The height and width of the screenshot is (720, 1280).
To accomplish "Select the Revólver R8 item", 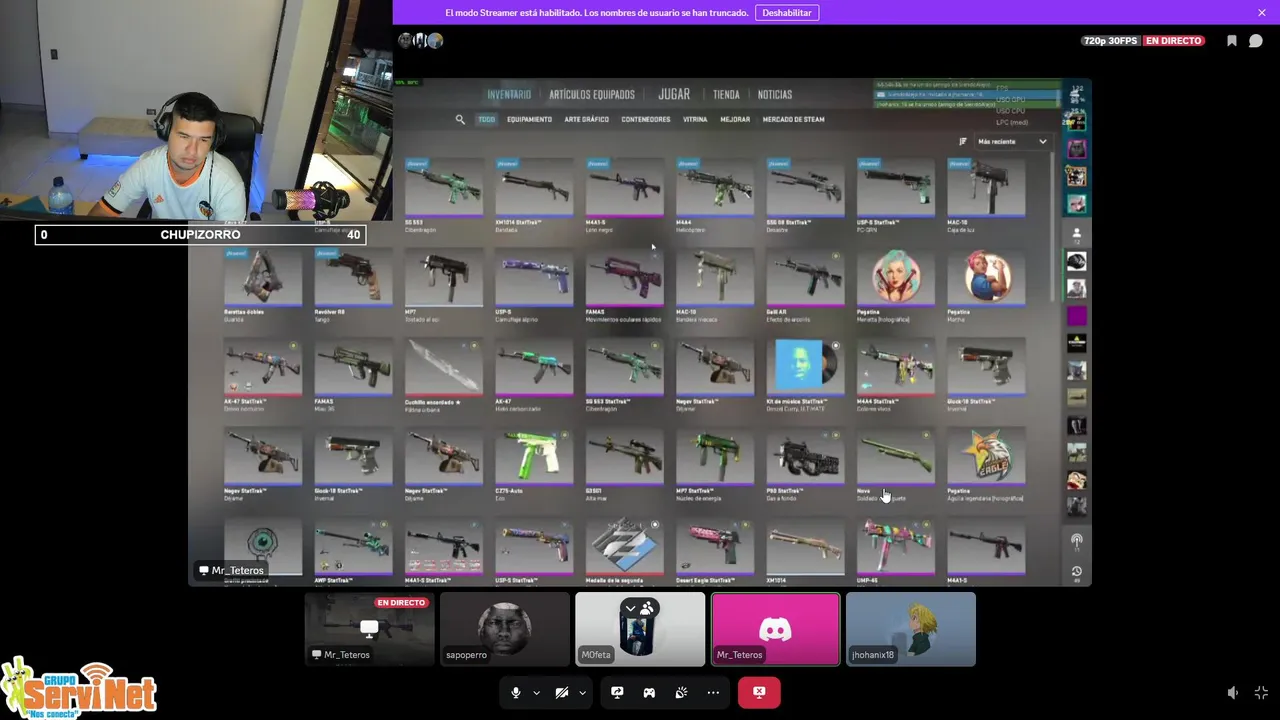I will click(353, 283).
